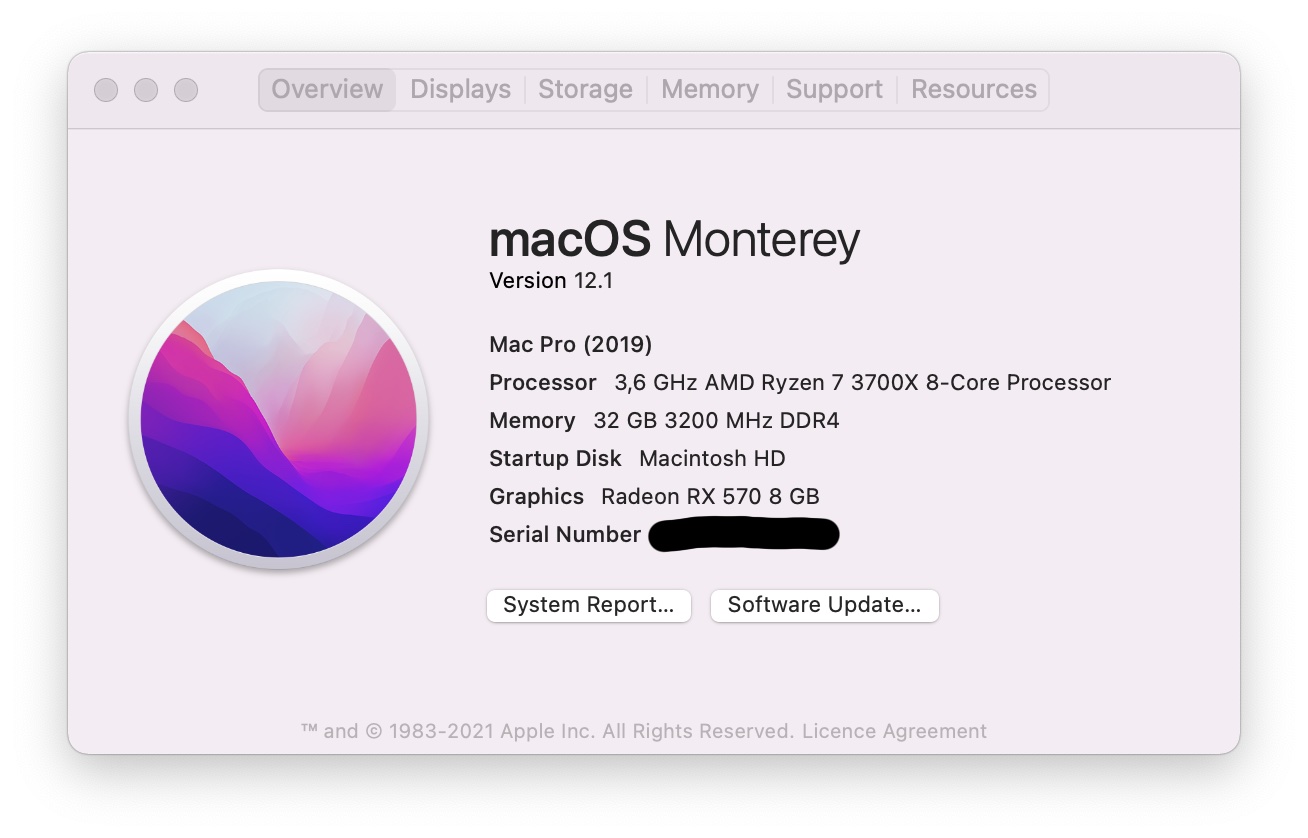This screenshot has height=838, width=1308.
Task: Click the Version 12.1 text
Action: (550, 281)
